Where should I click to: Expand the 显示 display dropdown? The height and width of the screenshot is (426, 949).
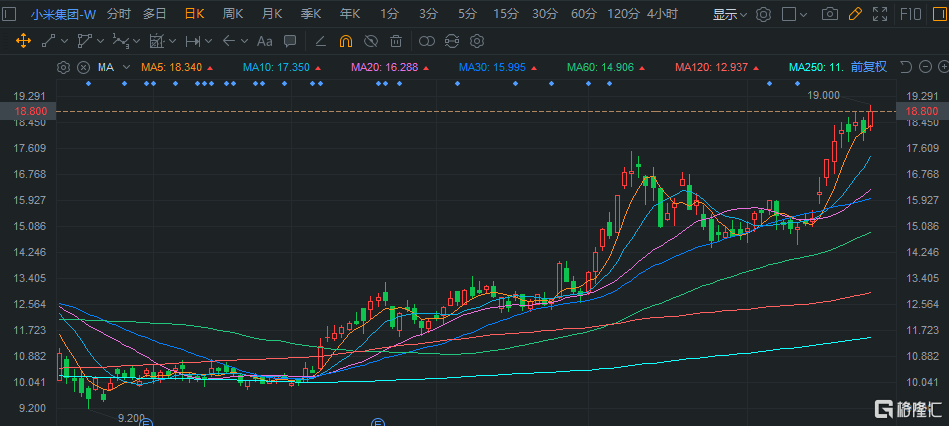730,14
